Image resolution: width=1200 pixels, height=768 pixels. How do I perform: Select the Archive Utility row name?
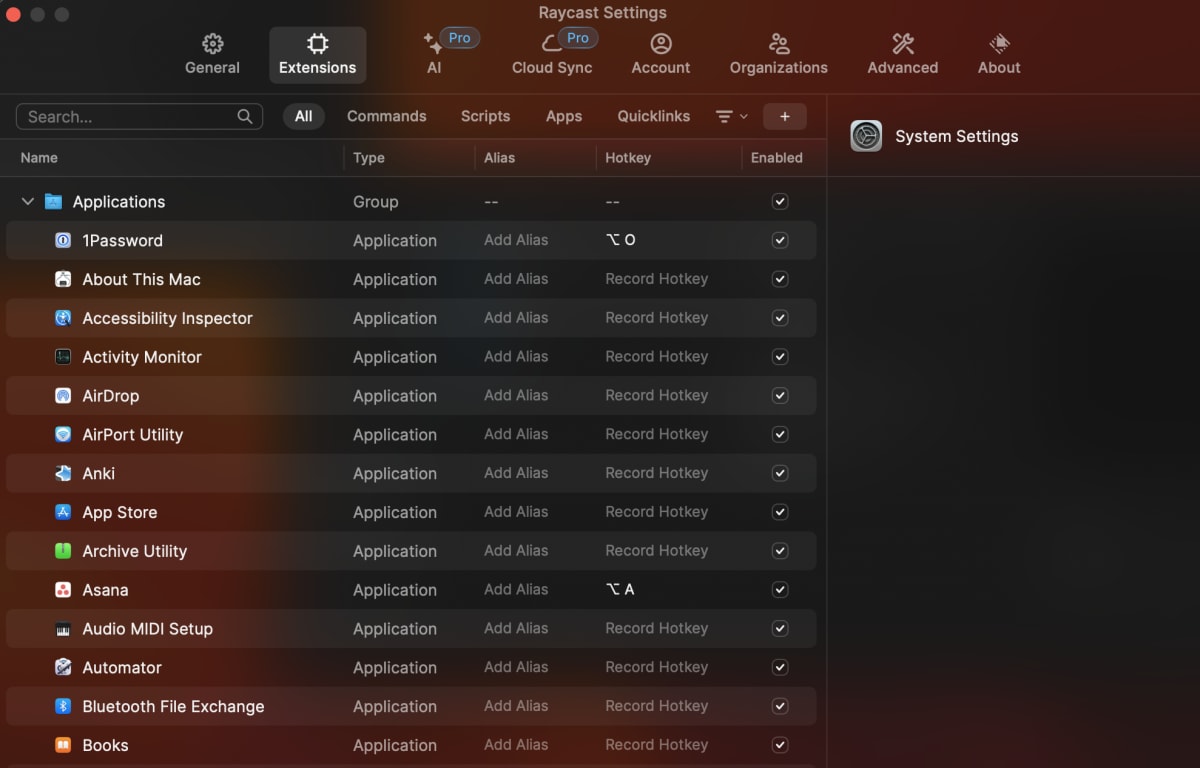click(x=134, y=551)
